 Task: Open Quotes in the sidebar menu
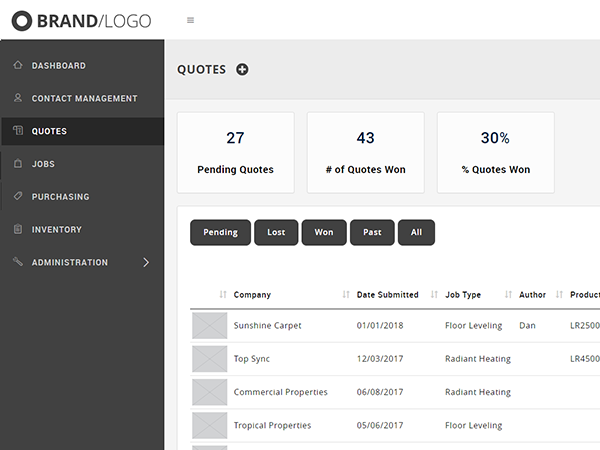click(50, 131)
